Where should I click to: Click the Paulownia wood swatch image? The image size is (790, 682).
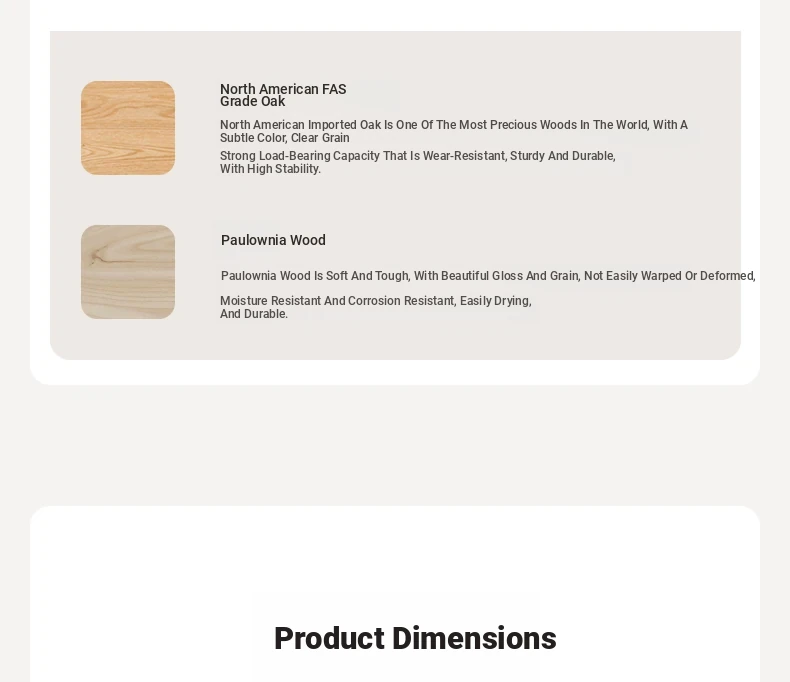point(128,272)
